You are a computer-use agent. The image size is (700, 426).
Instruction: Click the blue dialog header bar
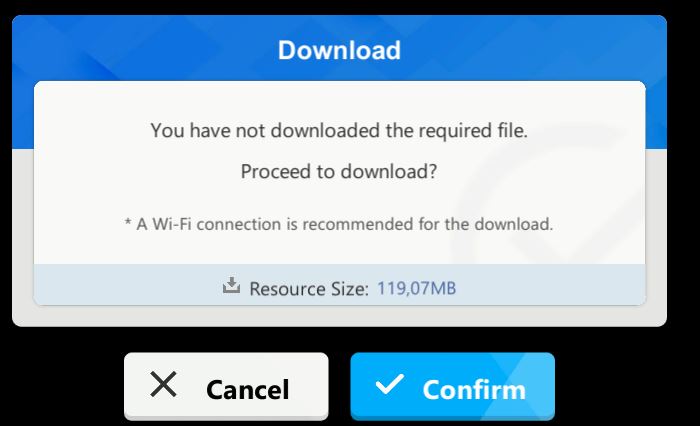tap(339, 47)
